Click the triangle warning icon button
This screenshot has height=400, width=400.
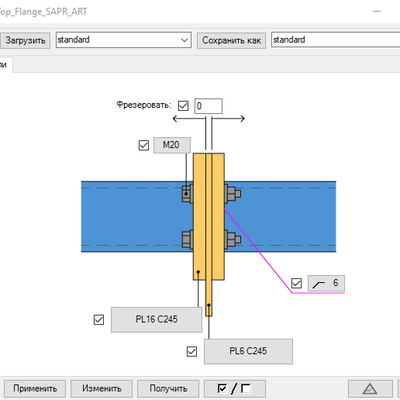click(370, 389)
